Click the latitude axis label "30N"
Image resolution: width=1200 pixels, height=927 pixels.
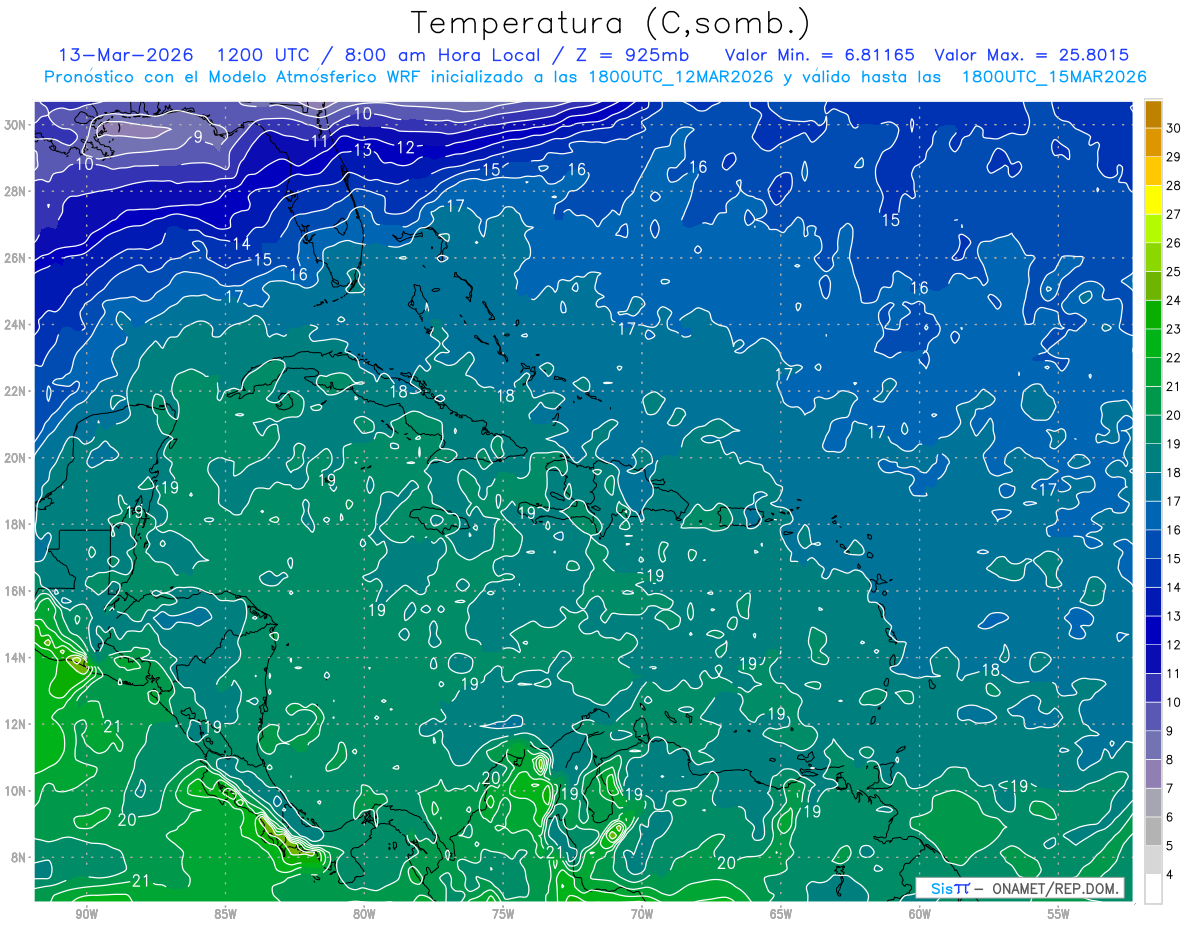pos(17,124)
